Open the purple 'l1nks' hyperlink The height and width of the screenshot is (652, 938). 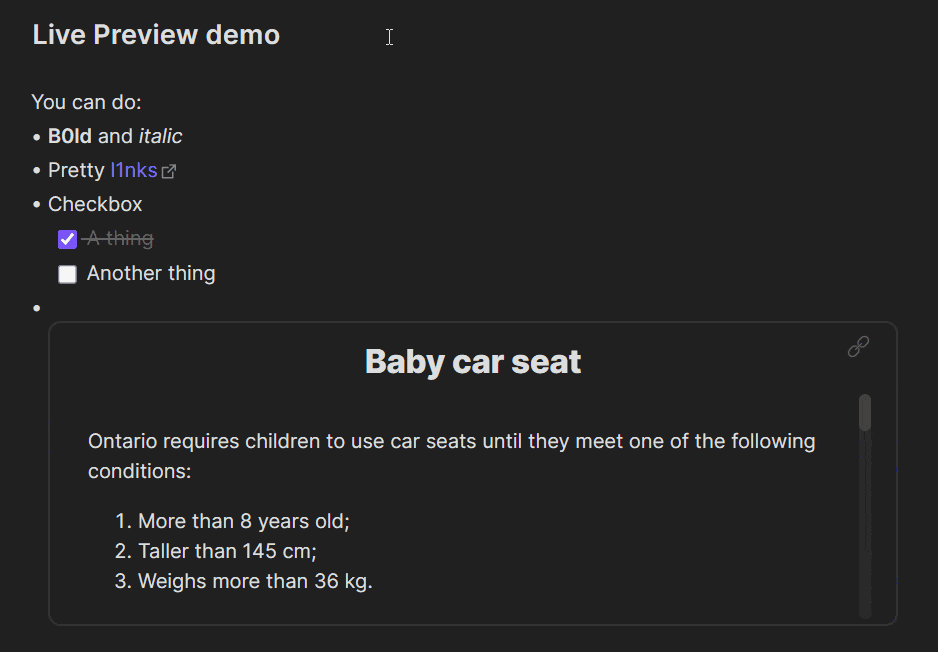coord(133,170)
